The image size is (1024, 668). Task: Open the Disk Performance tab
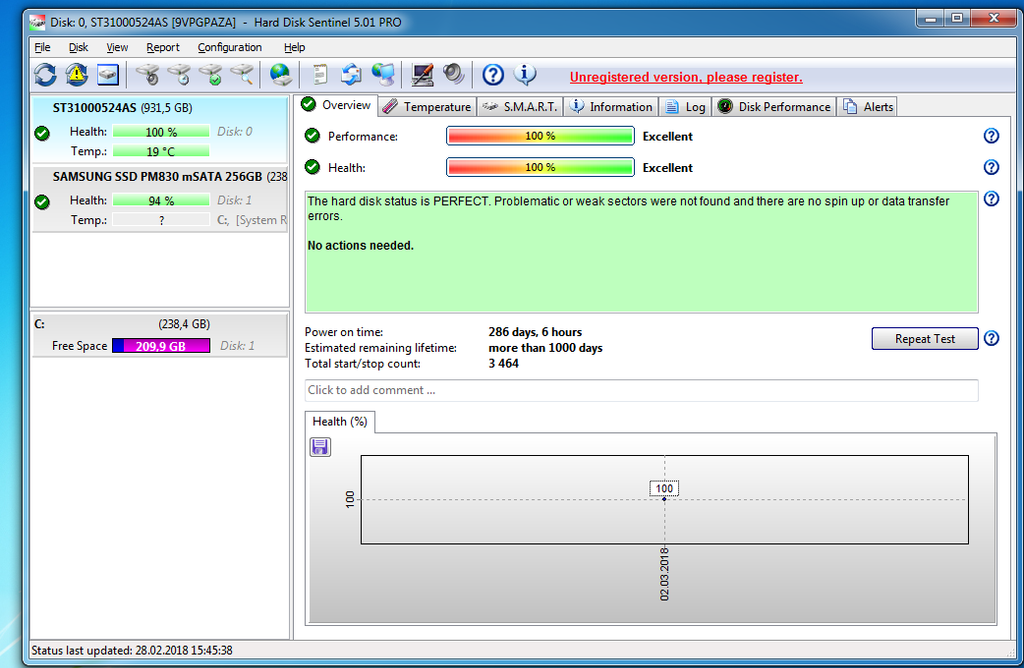click(x=775, y=106)
